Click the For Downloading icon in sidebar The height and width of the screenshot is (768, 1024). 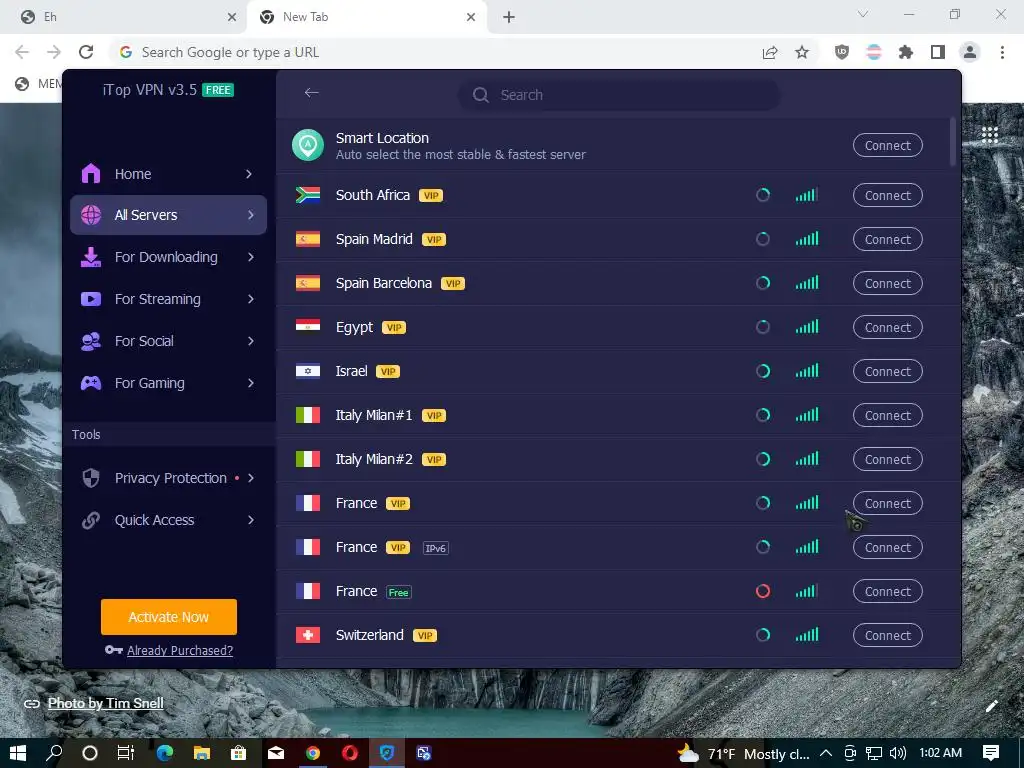pyautogui.click(x=91, y=257)
